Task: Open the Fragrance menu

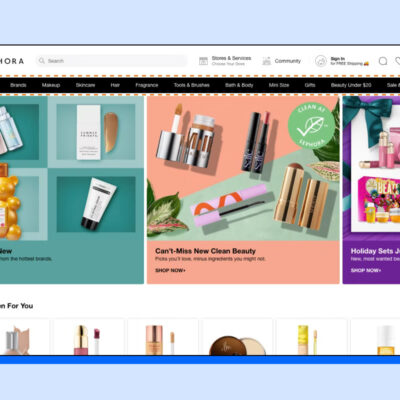Action: 147,85
